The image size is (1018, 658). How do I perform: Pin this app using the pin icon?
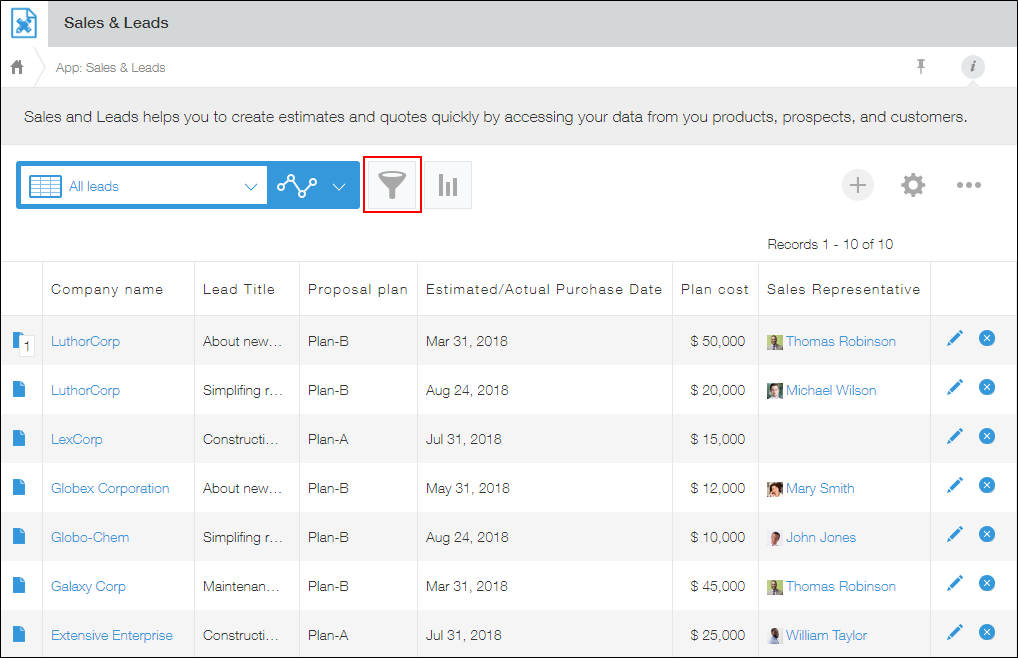[921, 67]
